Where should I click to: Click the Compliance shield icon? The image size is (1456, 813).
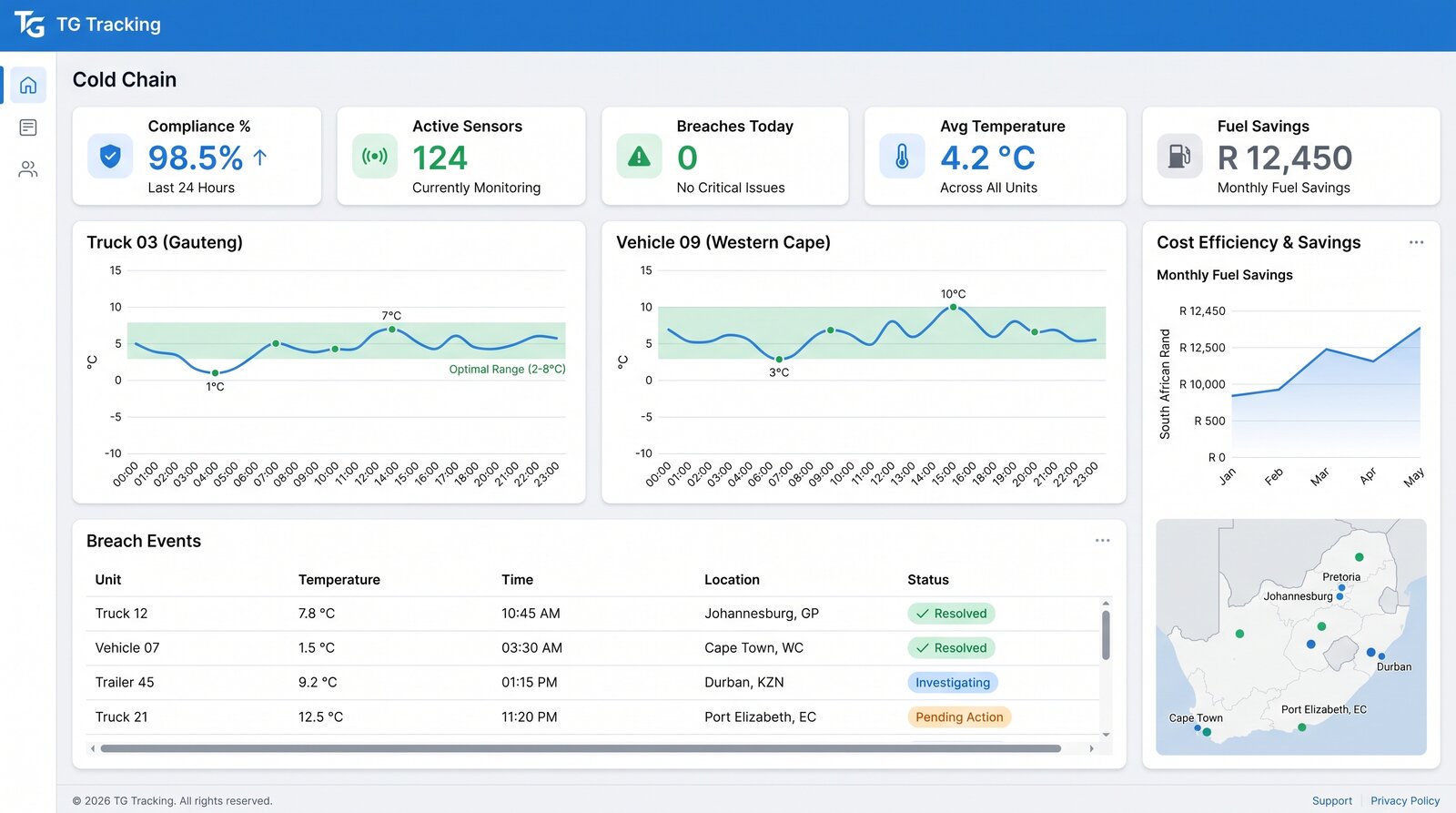click(x=110, y=157)
